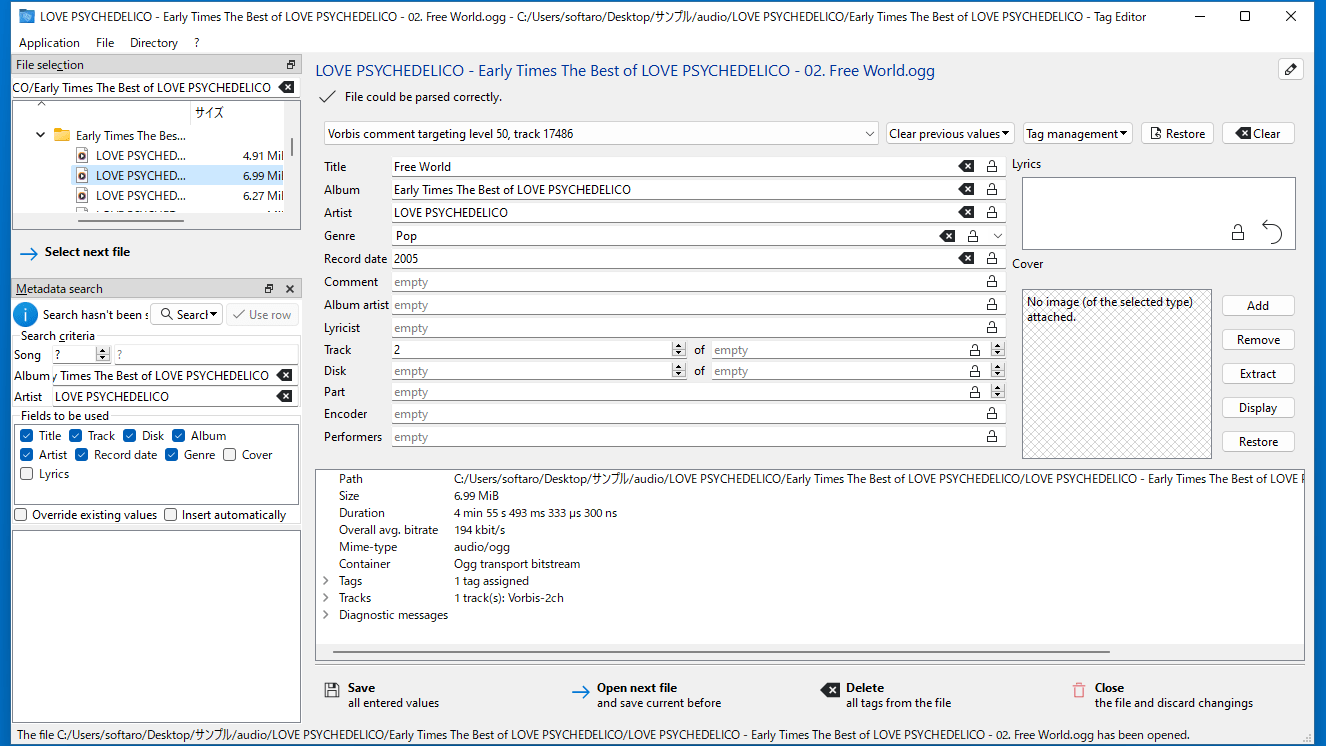Toggle the Artist field checkbox

(x=27, y=455)
